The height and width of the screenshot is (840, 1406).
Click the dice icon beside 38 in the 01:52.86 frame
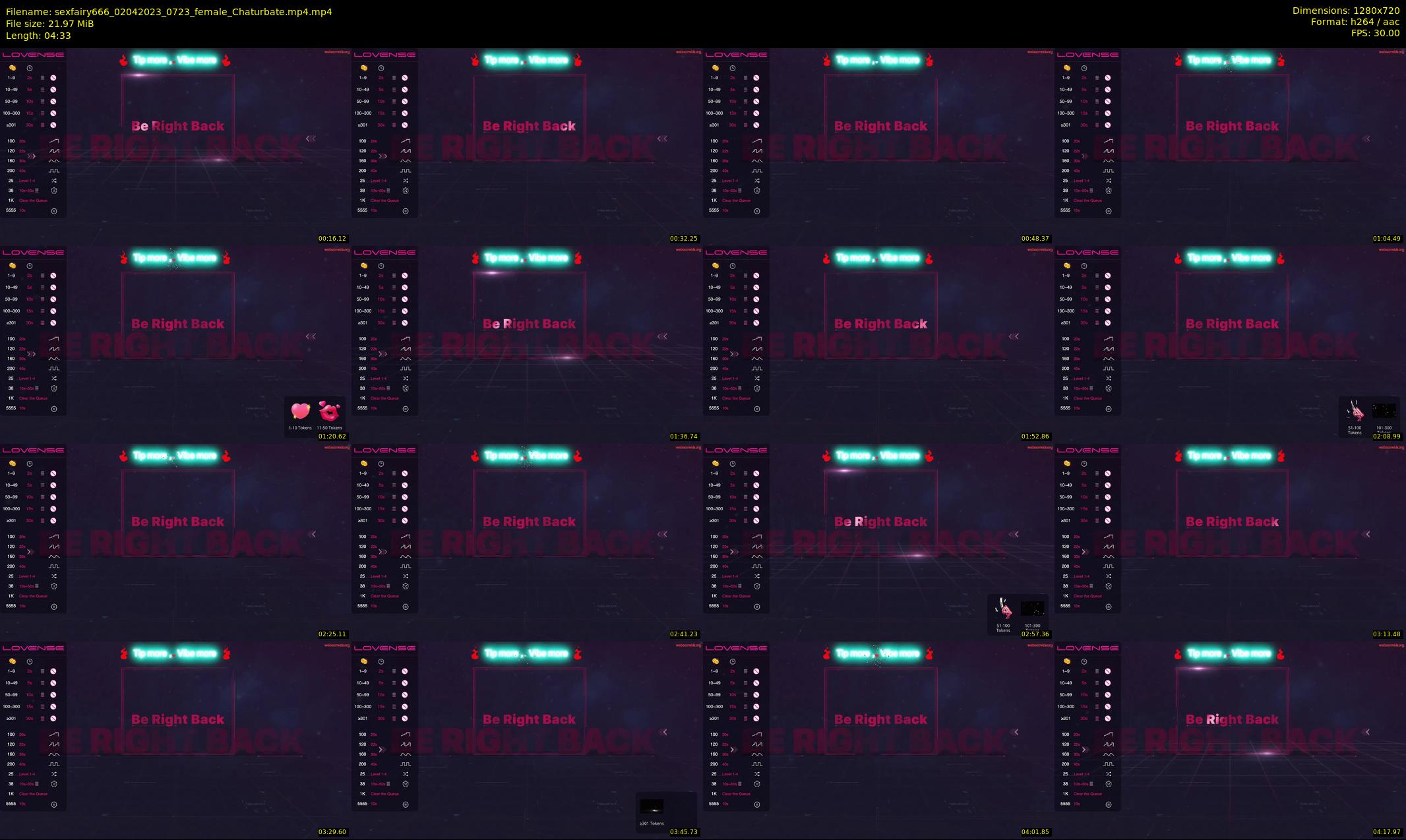click(757, 388)
